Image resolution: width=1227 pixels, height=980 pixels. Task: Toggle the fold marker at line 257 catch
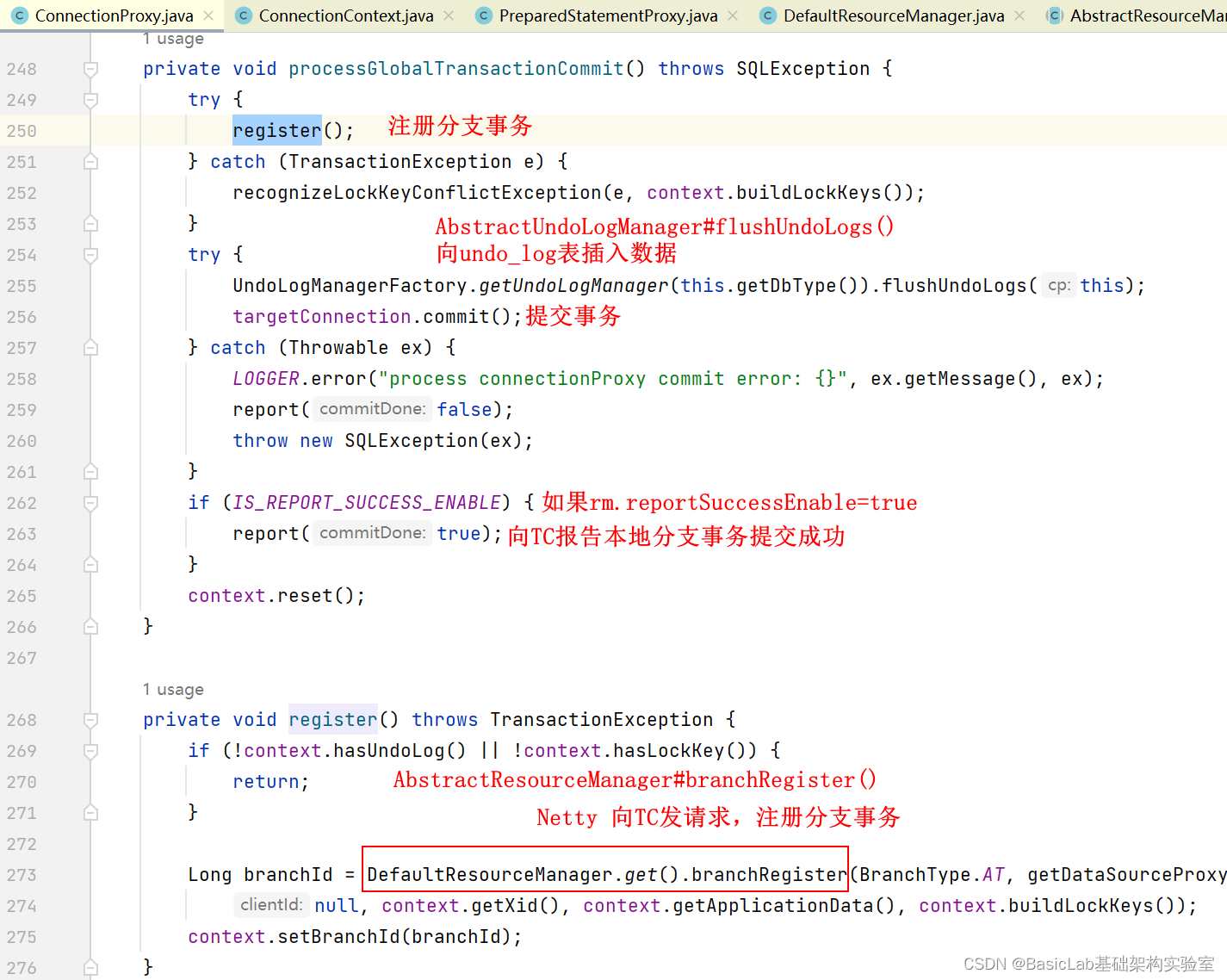(90, 348)
